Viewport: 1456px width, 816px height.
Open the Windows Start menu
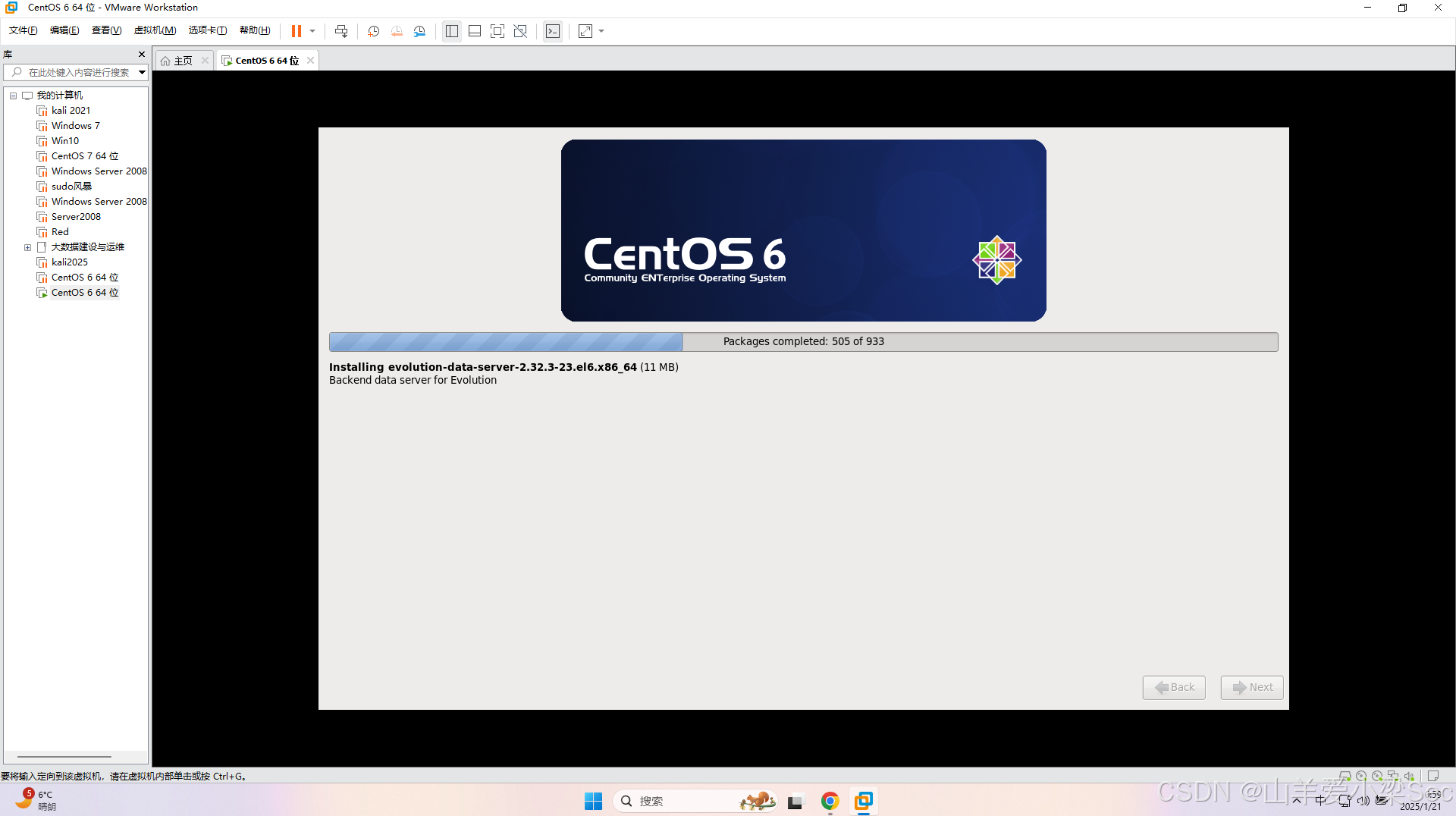[593, 801]
